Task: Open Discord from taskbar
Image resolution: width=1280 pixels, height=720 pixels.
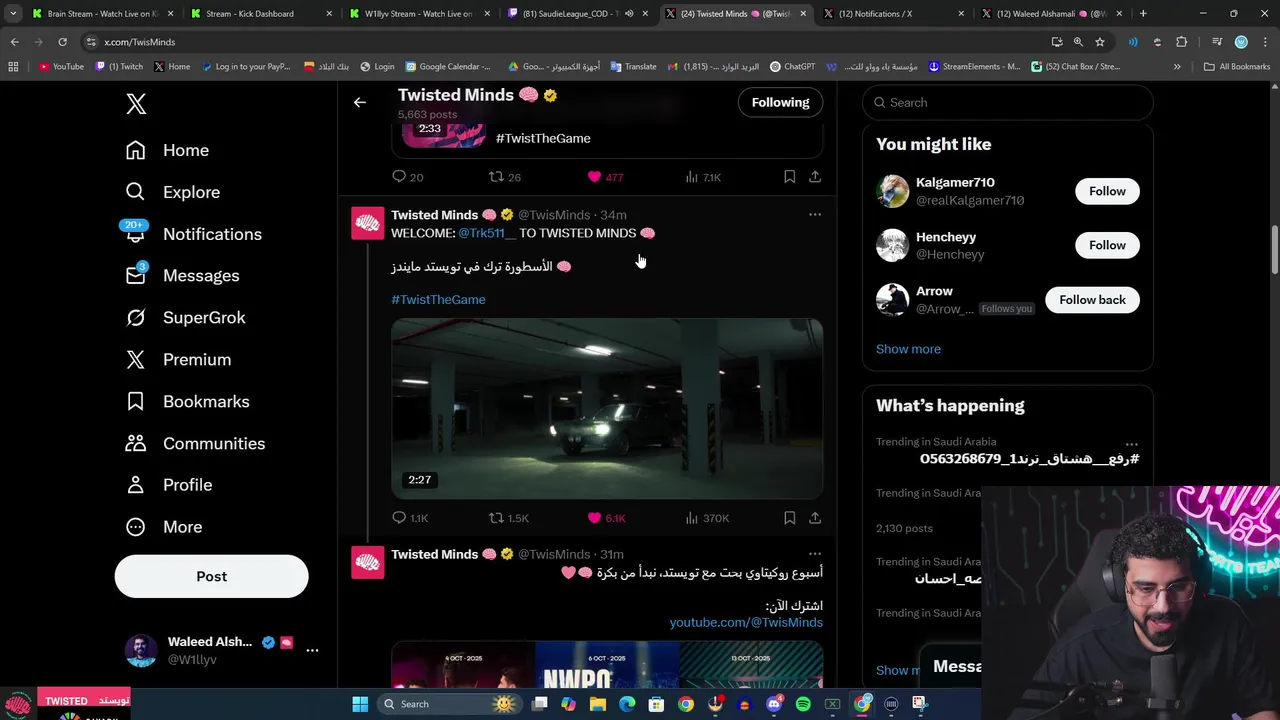Action: [774, 704]
